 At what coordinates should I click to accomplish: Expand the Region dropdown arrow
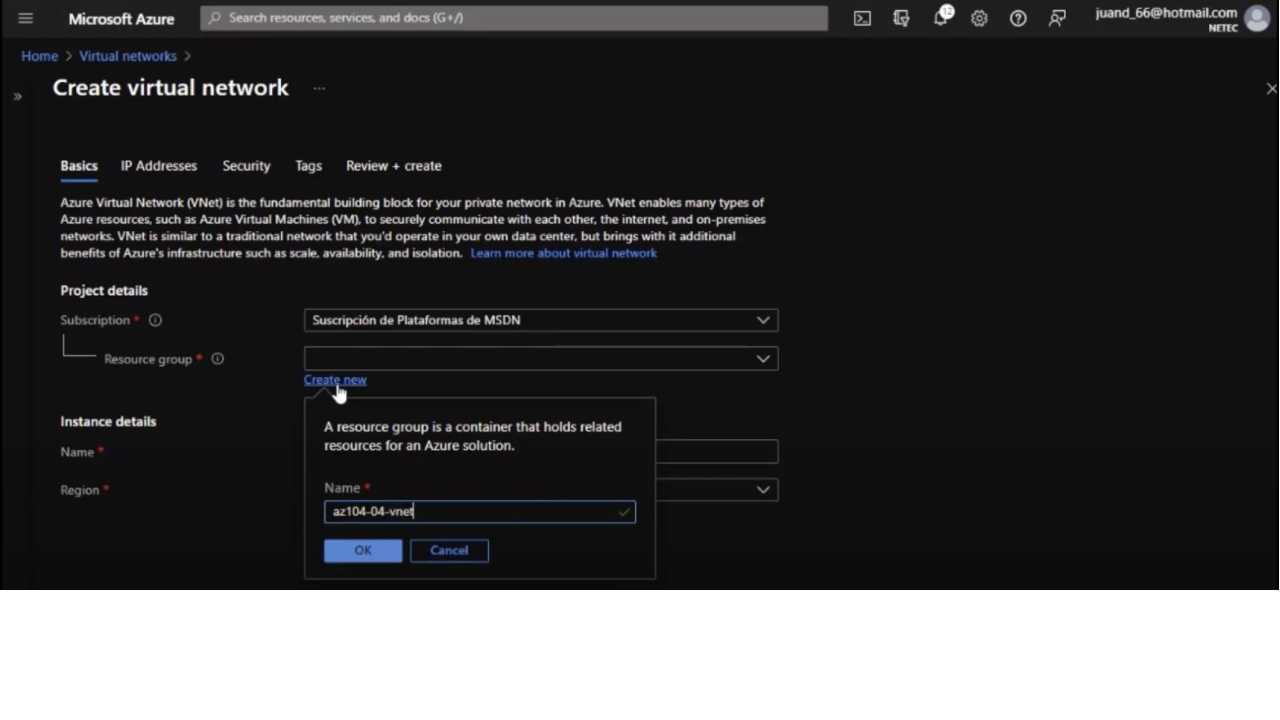[763, 490]
